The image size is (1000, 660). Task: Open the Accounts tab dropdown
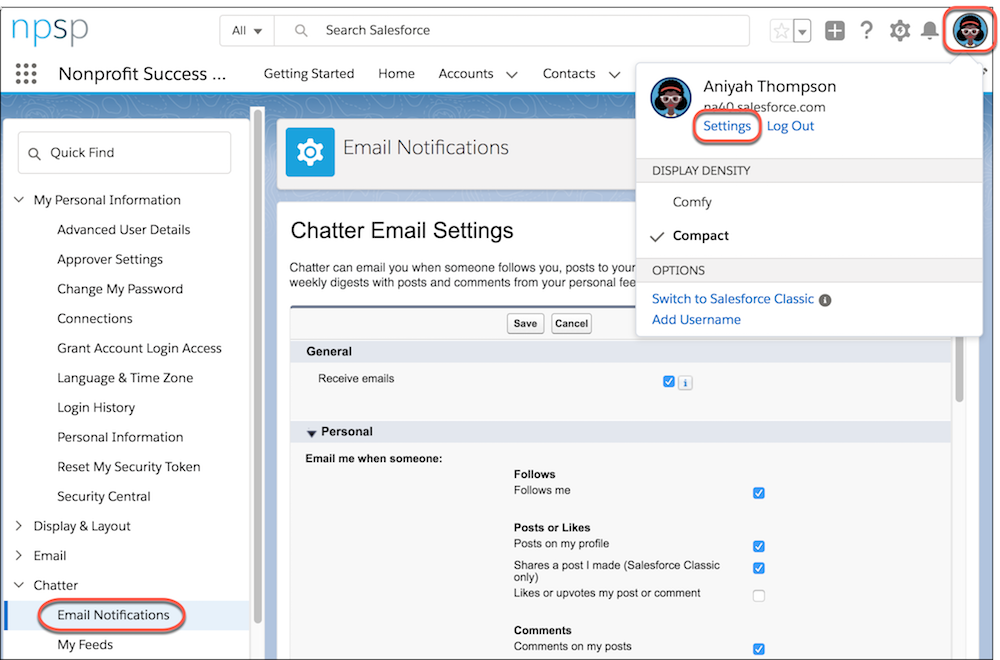[511, 73]
